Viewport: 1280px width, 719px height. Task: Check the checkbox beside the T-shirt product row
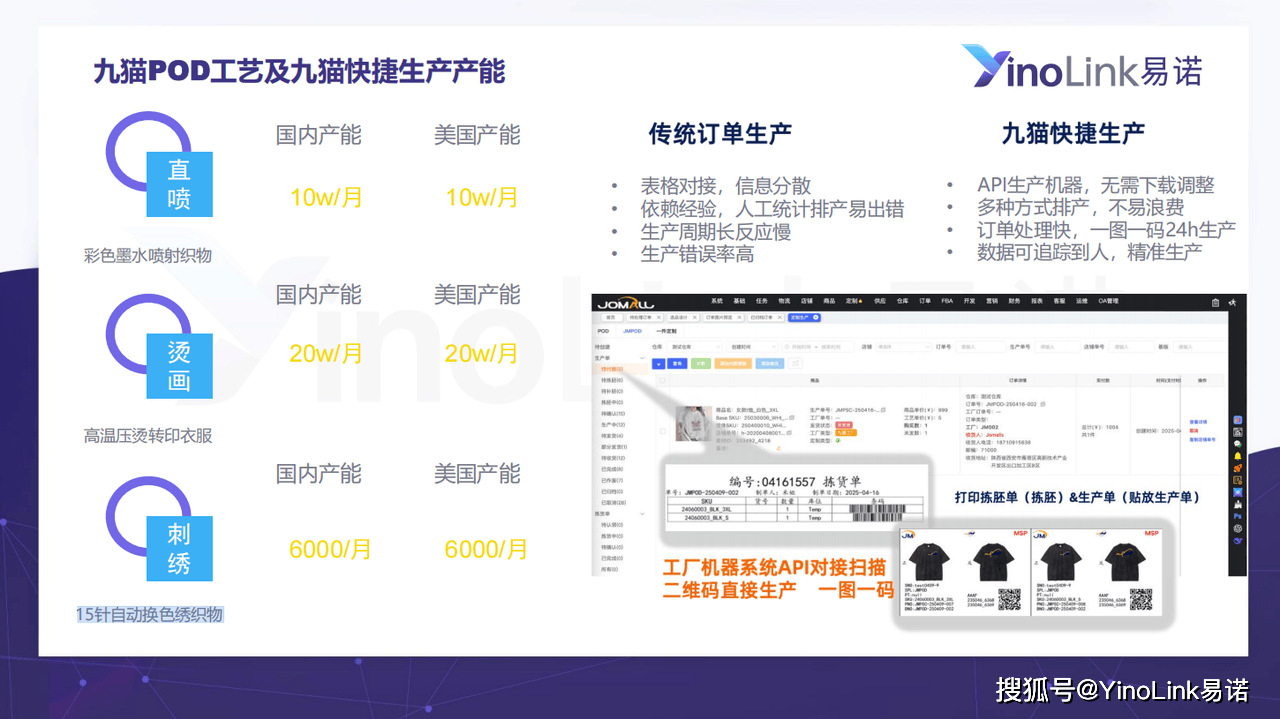(662, 431)
